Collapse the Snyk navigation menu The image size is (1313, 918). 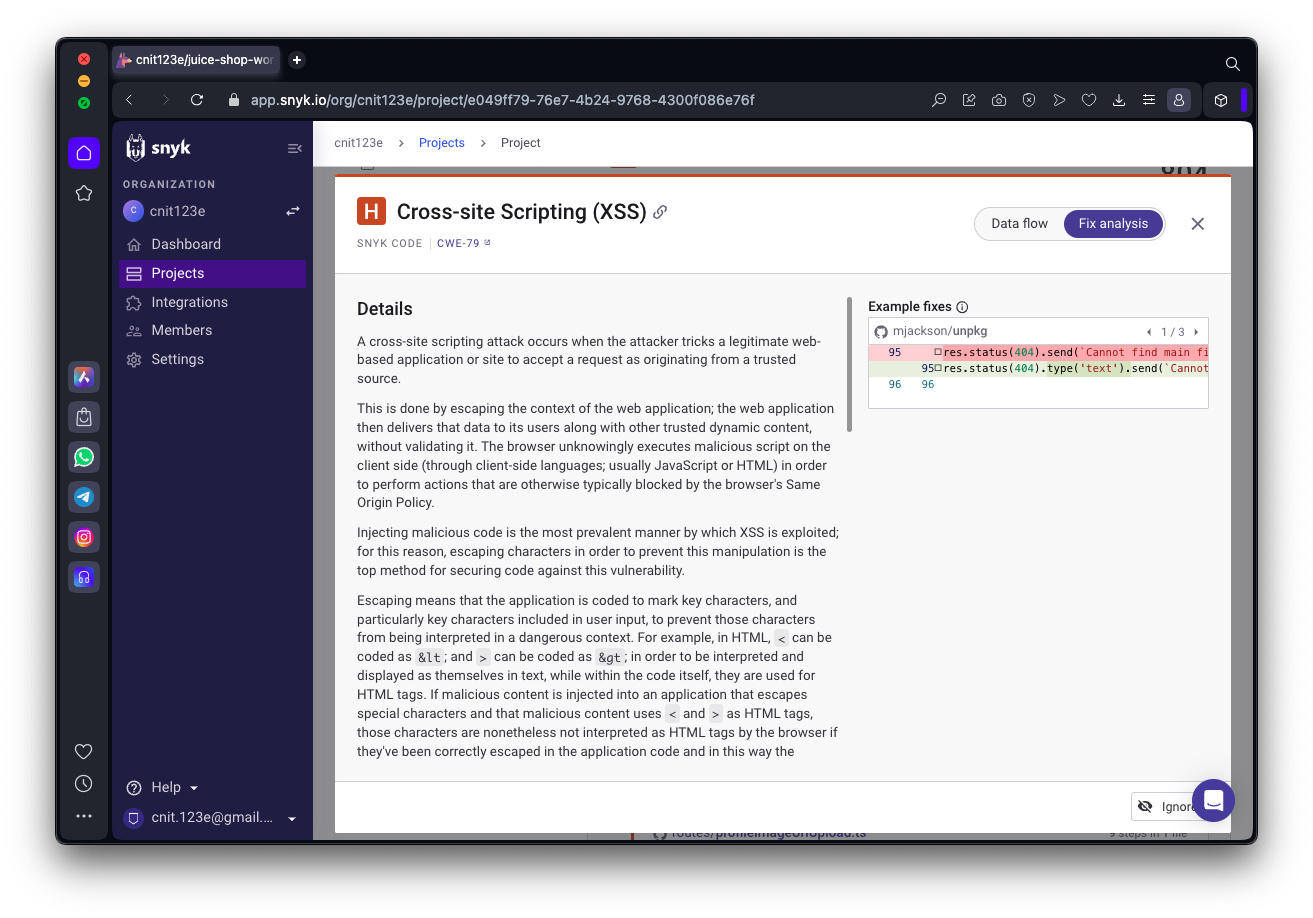click(x=294, y=148)
